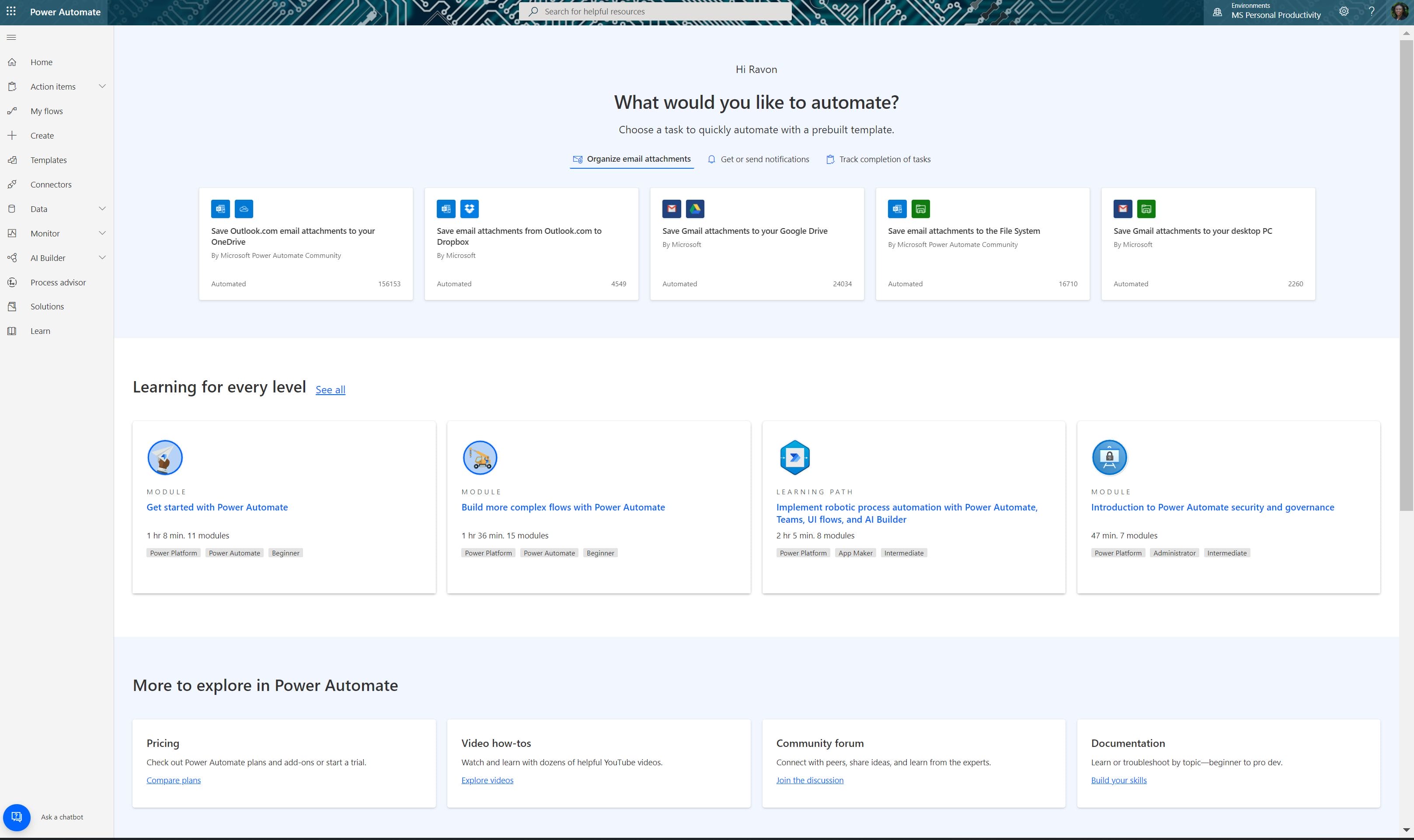Expand the Data menu chevron
Screen dimensions: 1414x840
(102, 209)
